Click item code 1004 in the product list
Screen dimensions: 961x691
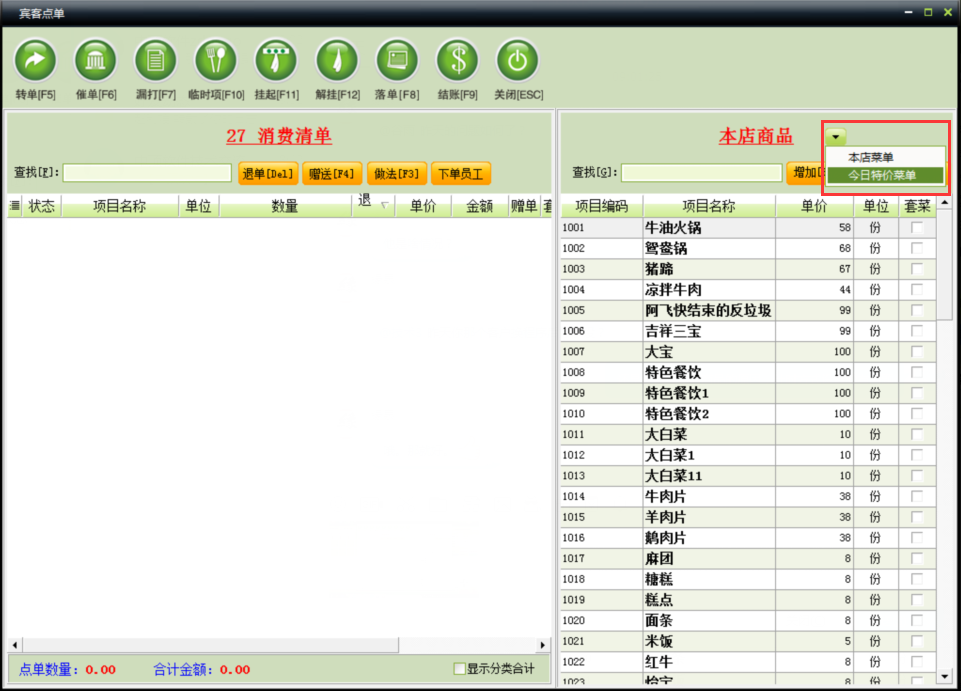point(574,289)
